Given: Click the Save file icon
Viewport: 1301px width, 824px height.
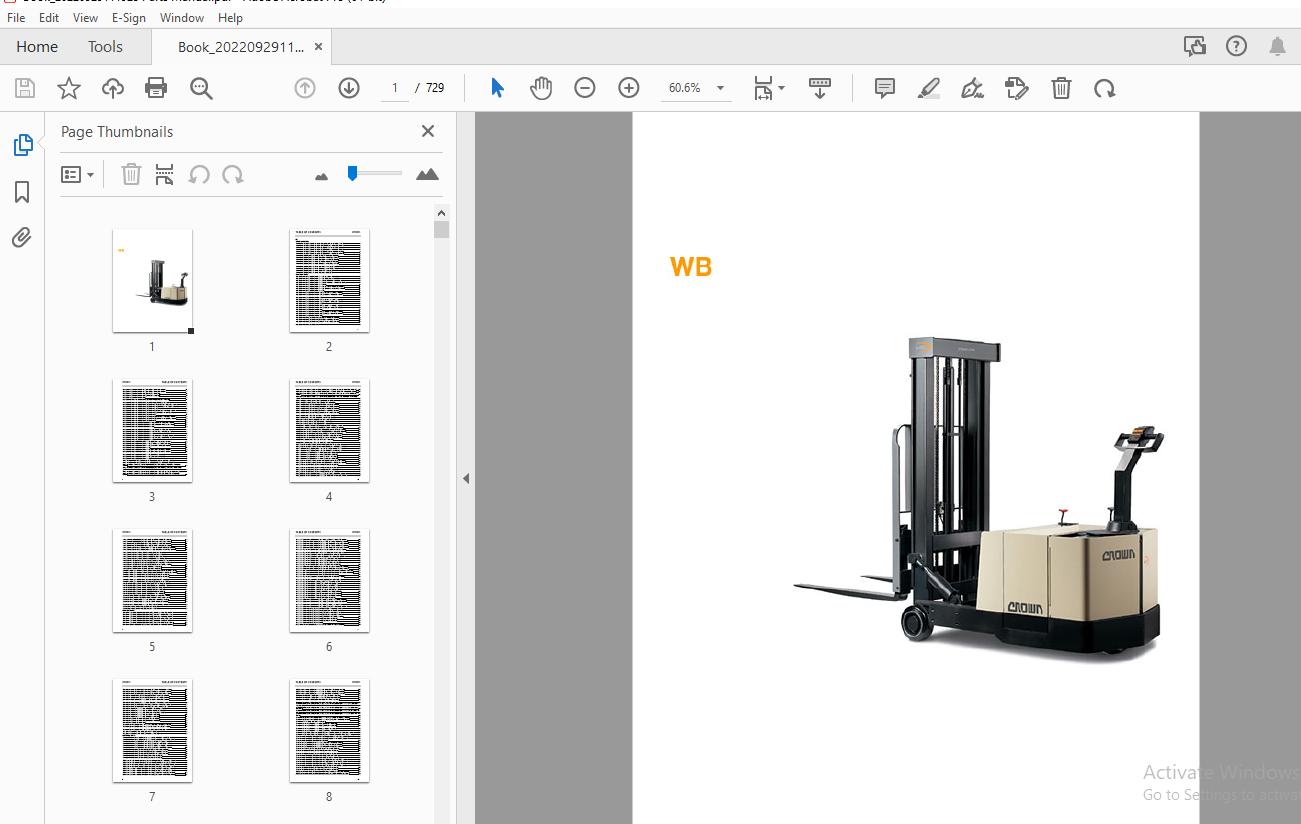Looking at the screenshot, I should [25, 88].
